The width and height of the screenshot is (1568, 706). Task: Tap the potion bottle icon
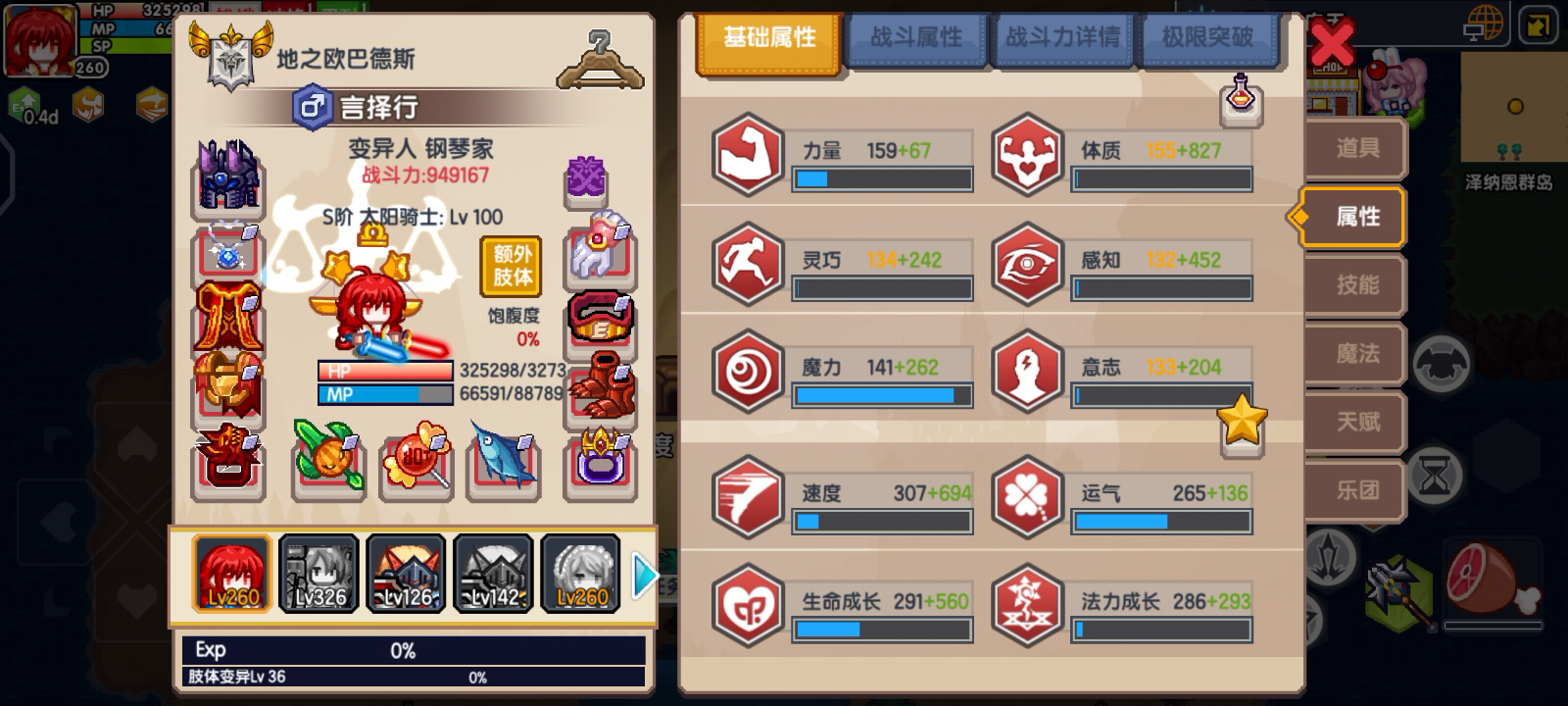point(1241,100)
